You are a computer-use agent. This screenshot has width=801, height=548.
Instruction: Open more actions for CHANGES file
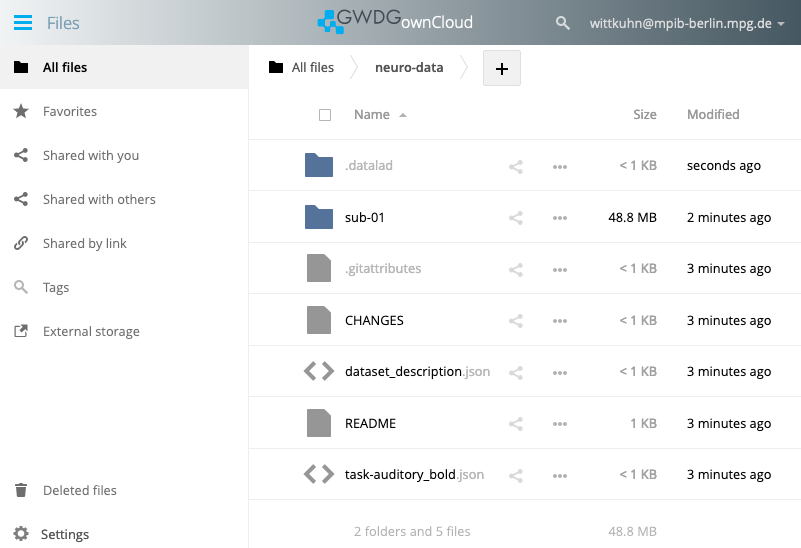(x=560, y=321)
